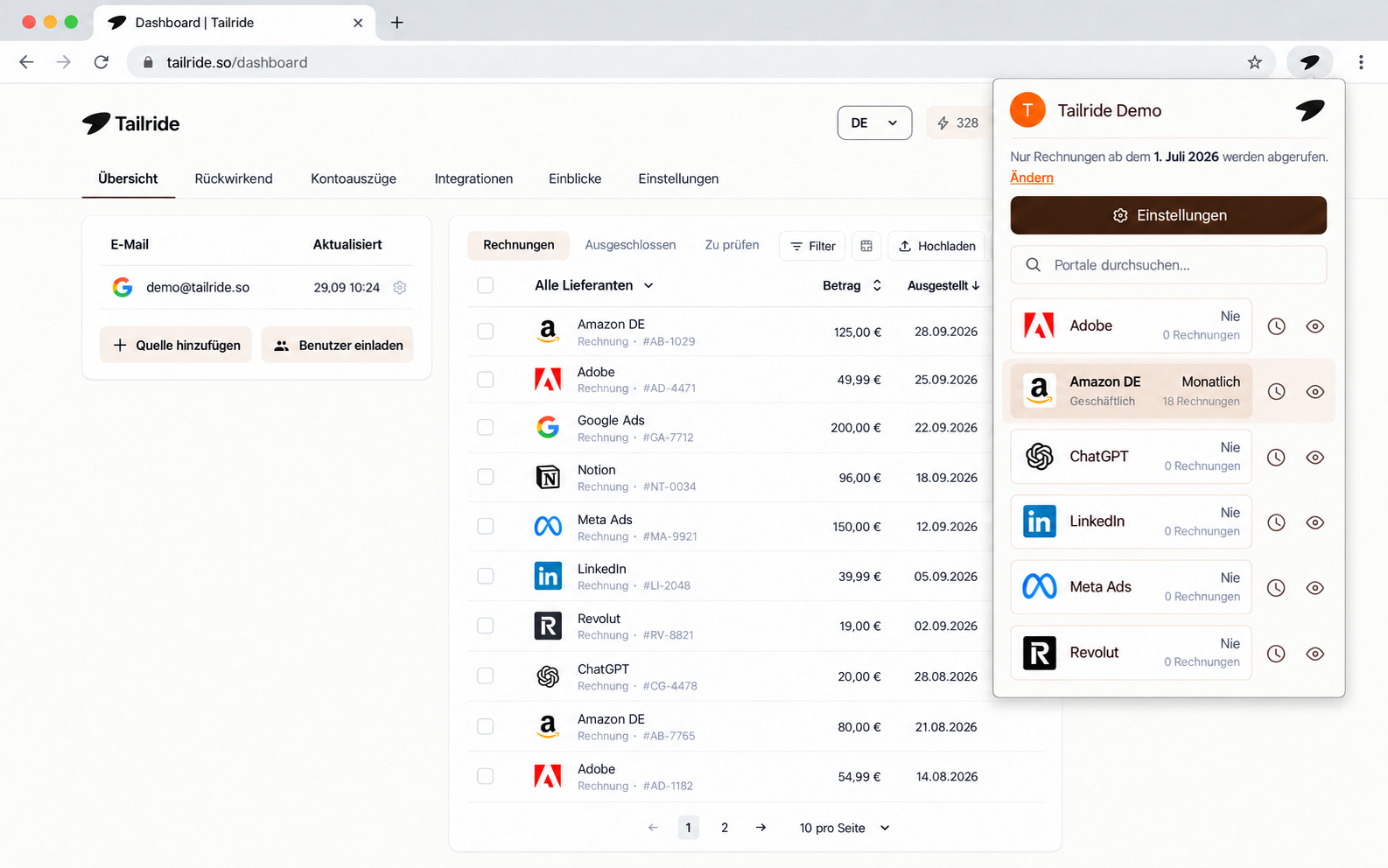Click the clock icon for LinkedIn portal
This screenshot has width=1388, height=868.
pyautogui.click(x=1276, y=522)
